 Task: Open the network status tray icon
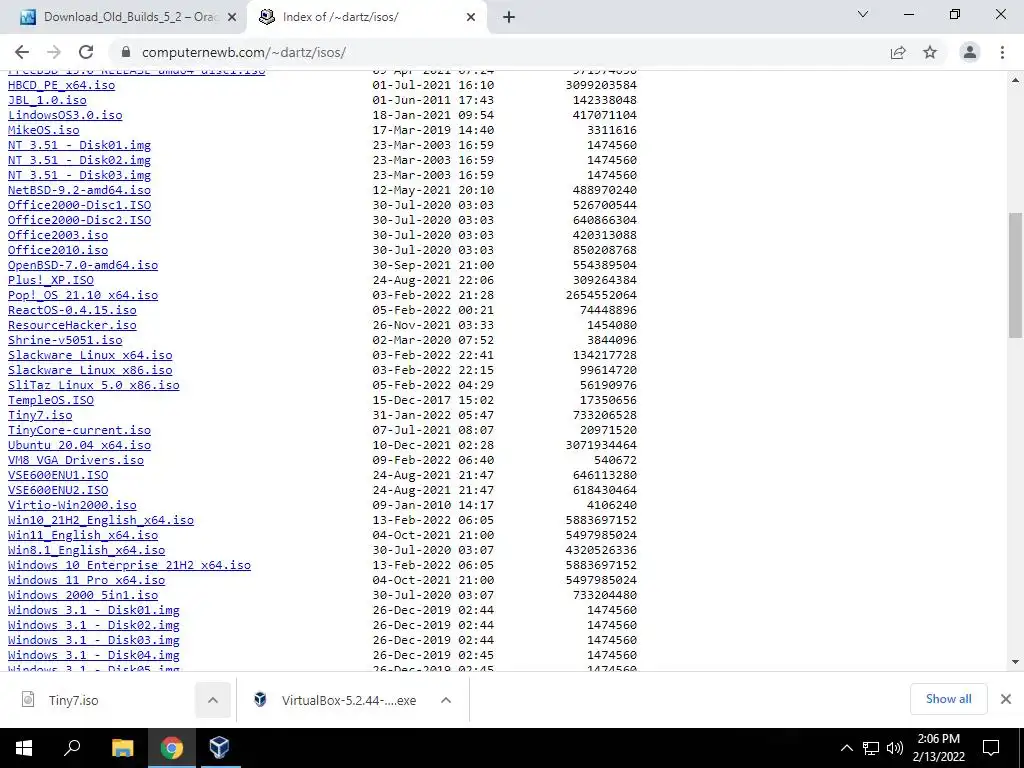[871, 748]
